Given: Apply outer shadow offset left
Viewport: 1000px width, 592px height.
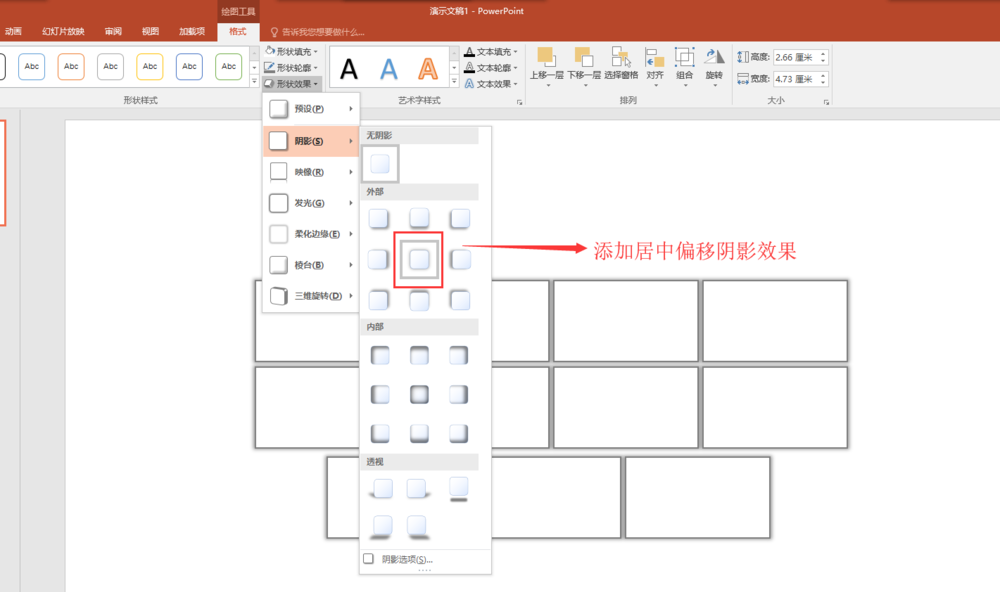Looking at the screenshot, I should (x=460, y=260).
